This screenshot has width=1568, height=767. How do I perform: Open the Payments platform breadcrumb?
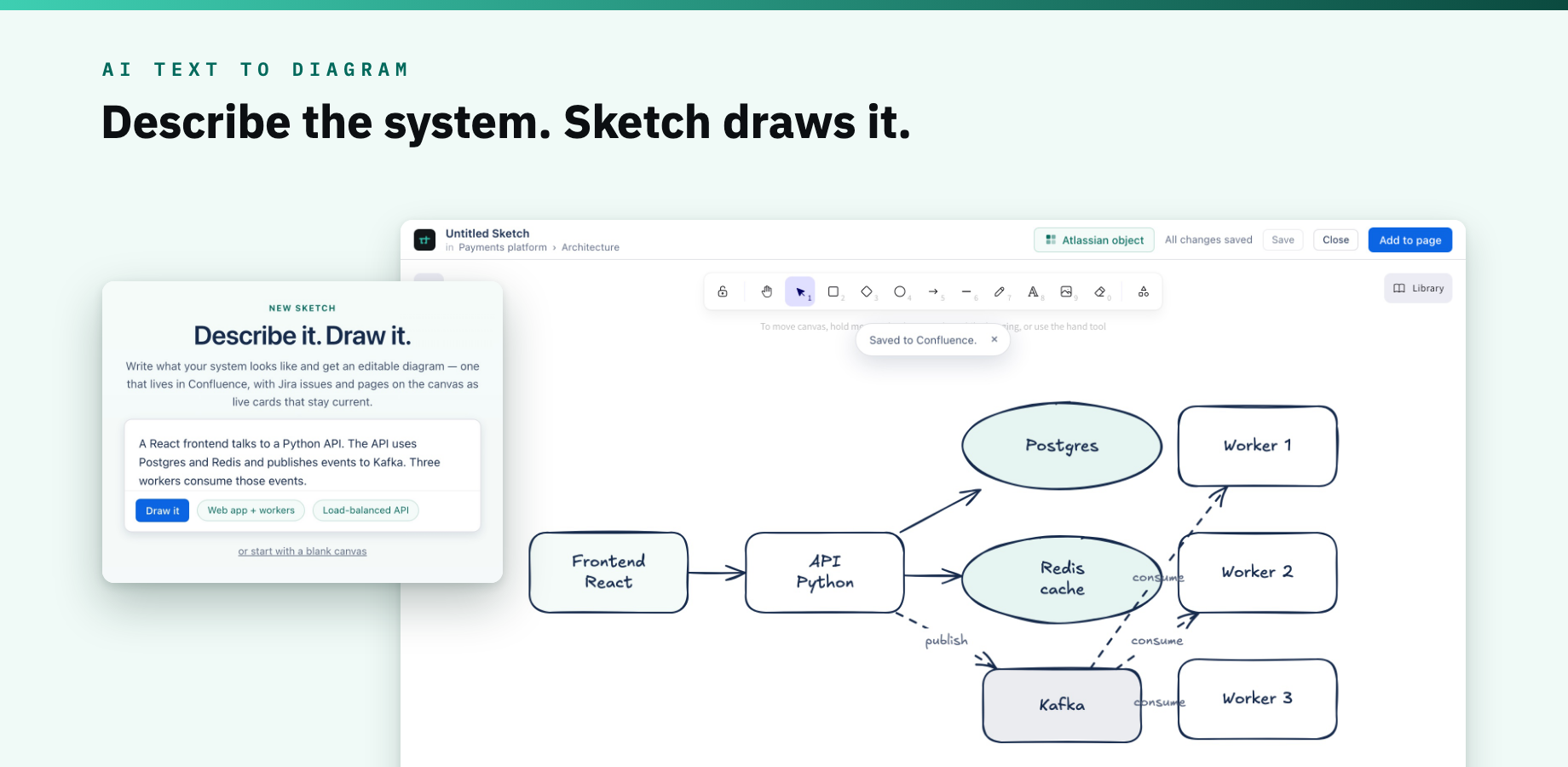pos(503,247)
